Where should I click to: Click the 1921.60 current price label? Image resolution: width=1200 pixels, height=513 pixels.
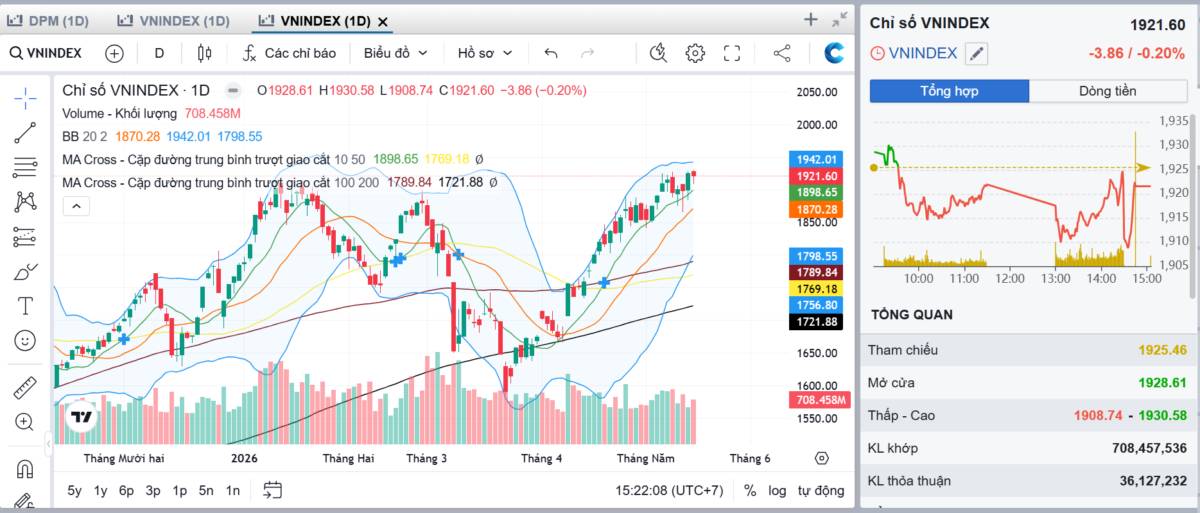(x=817, y=176)
